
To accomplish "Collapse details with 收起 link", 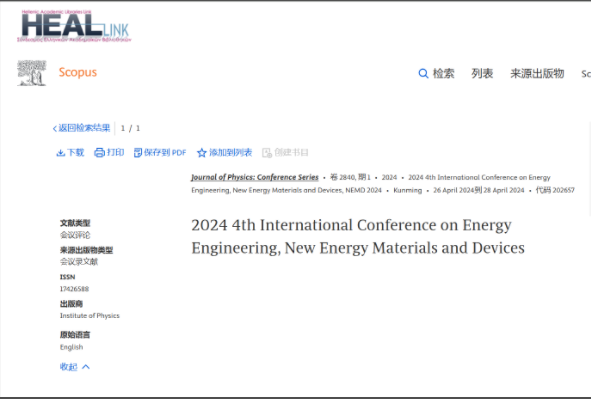I will 69,367.
